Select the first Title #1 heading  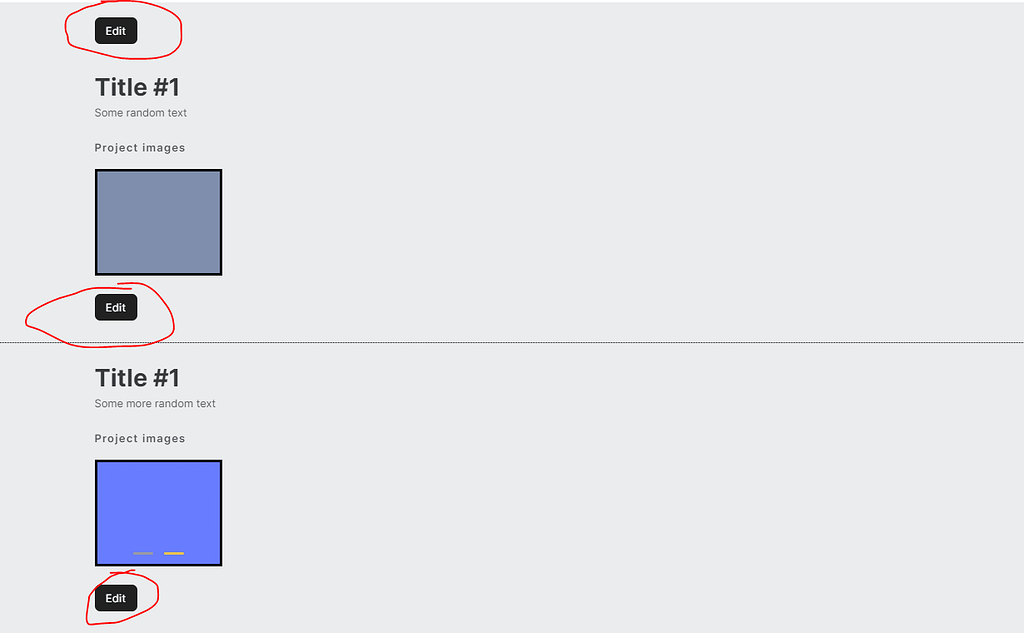coord(137,87)
